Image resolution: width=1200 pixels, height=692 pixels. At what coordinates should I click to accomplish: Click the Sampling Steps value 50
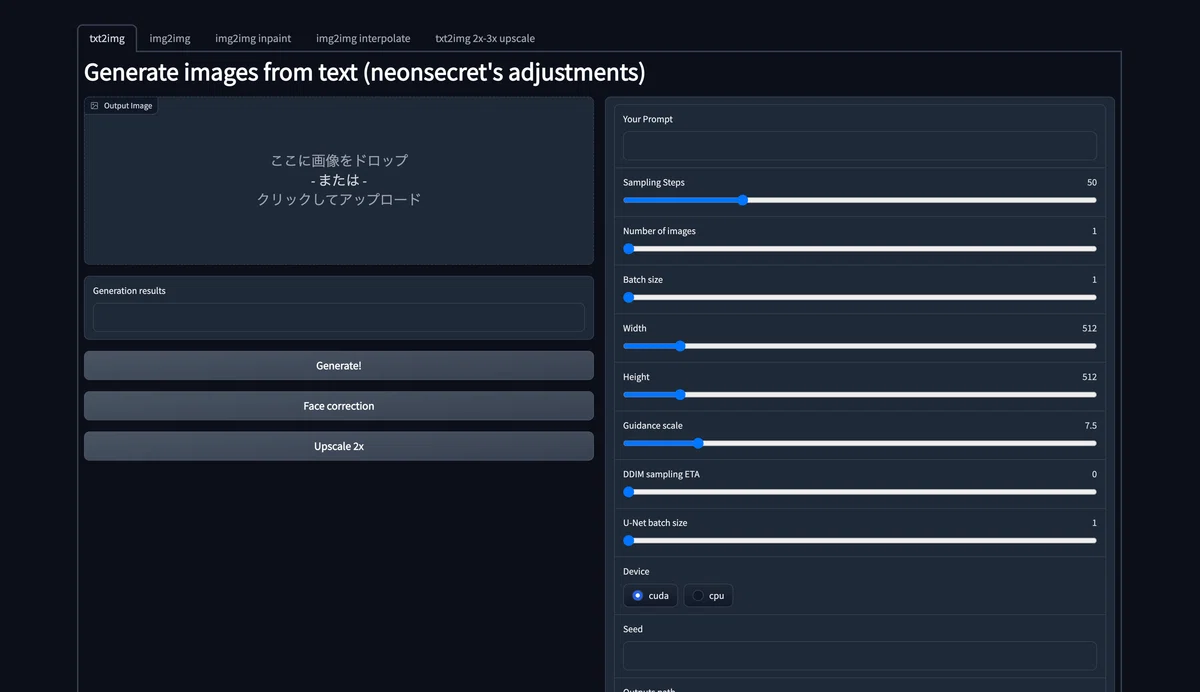click(x=1091, y=182)
